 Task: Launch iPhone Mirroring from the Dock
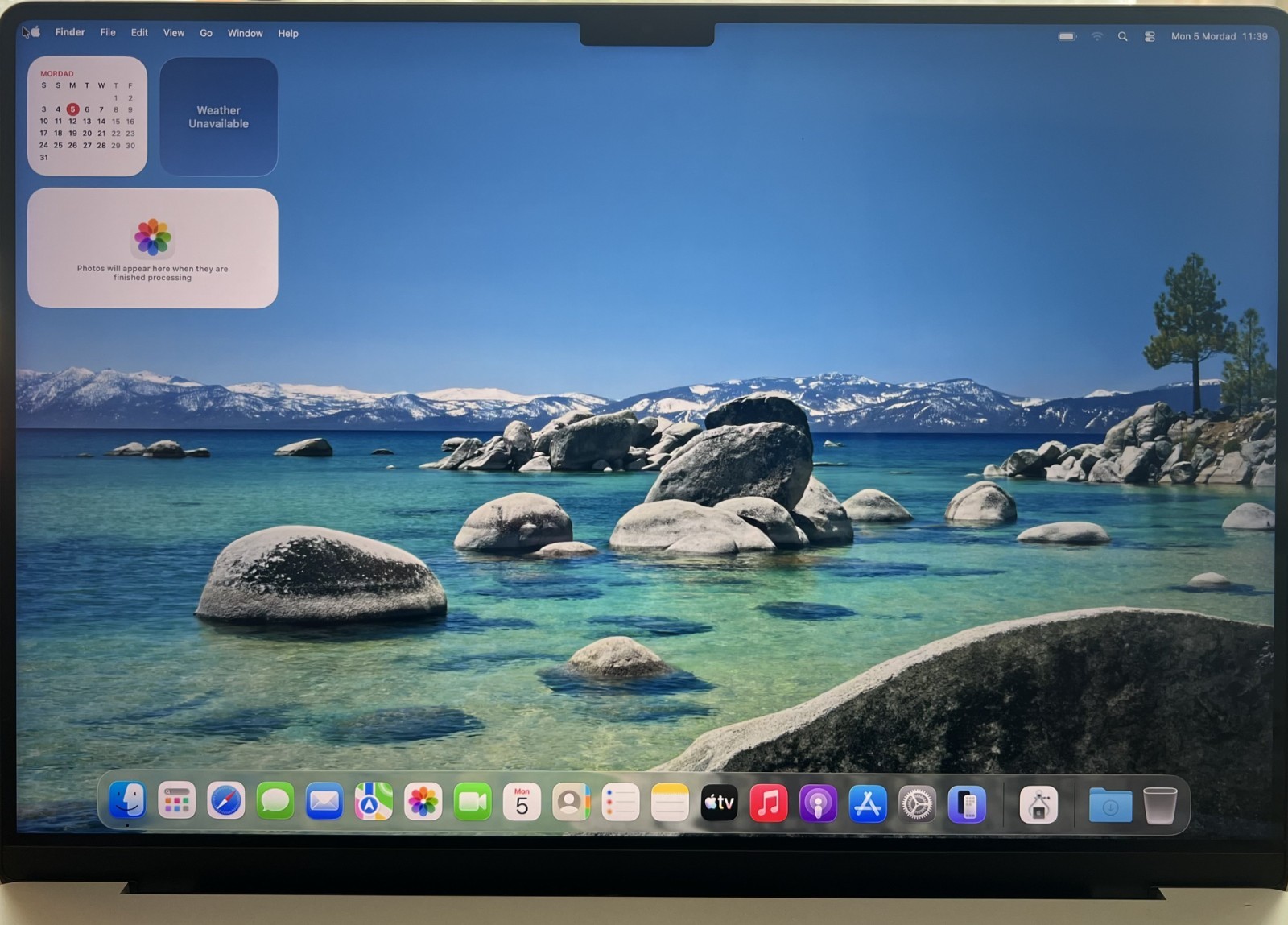967,804
